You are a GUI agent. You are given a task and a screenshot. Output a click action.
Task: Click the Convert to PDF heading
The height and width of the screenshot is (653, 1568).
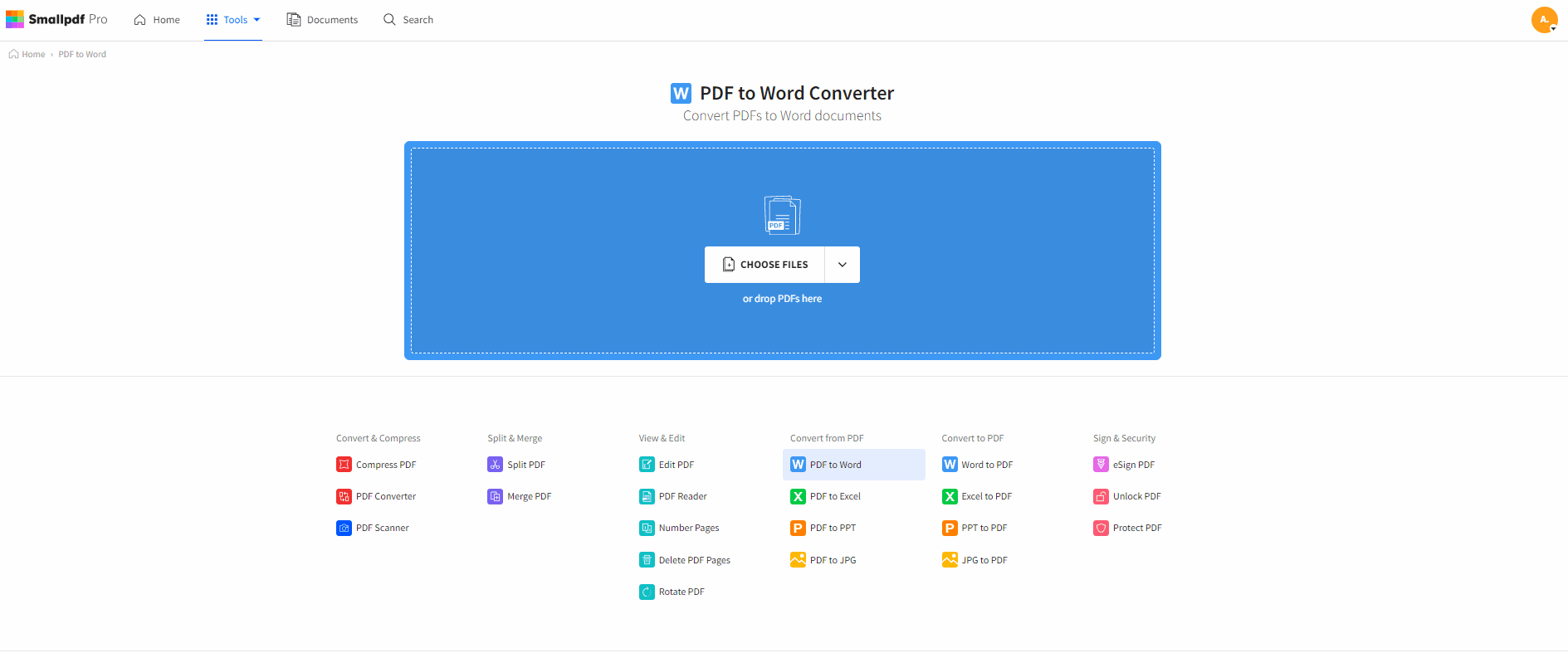click(973, 438)
